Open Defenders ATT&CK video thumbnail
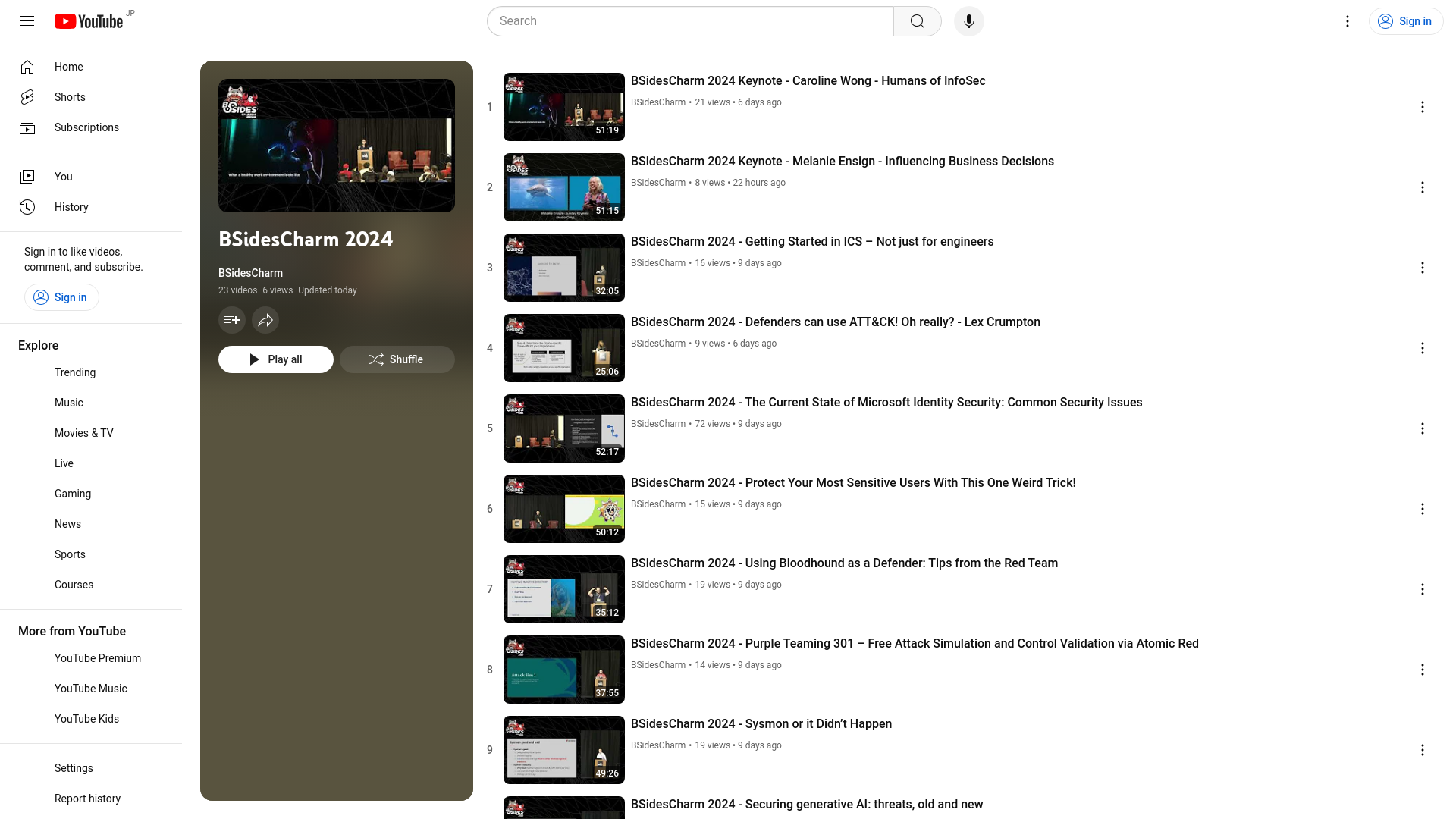Viewport: 1456px width, 819px height. pyautogui.click(x=564, y=348)
